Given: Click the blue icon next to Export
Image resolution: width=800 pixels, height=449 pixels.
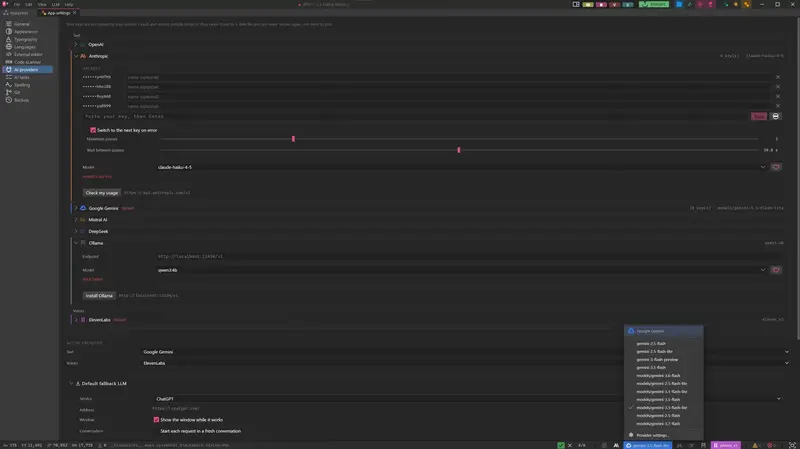Looking at the screenshot, I should pos(679,4).
